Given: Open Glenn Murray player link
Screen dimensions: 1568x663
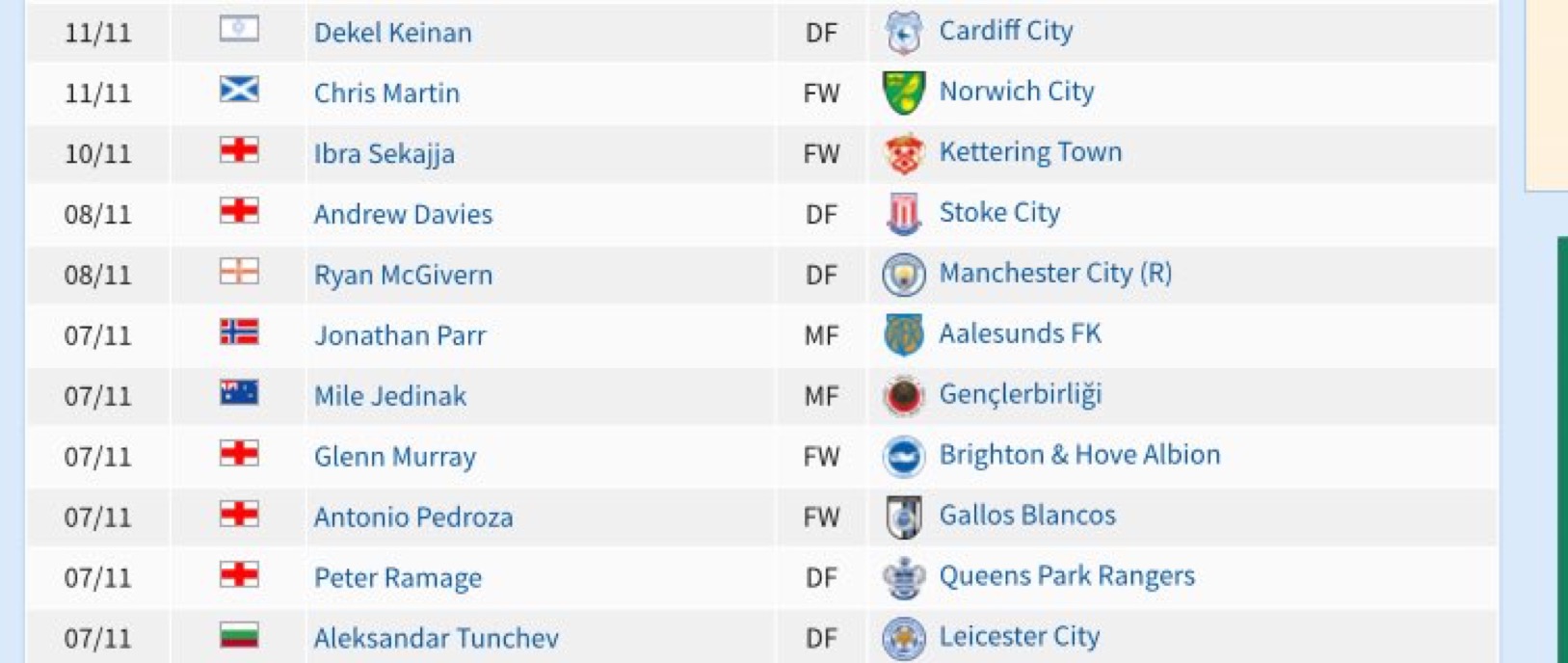Looking at the screenshot, I should [394, 457].
